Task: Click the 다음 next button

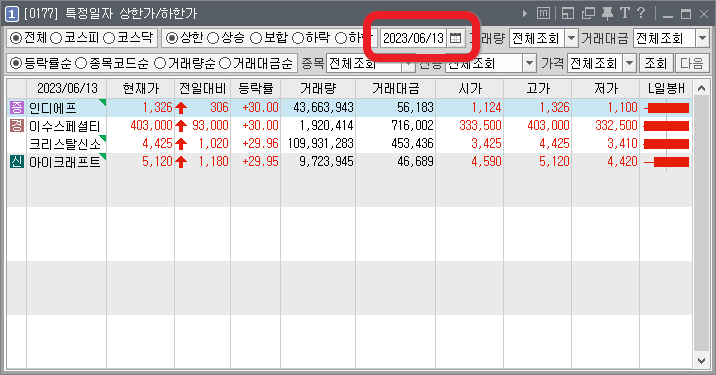Action: [x=692, y=63]
